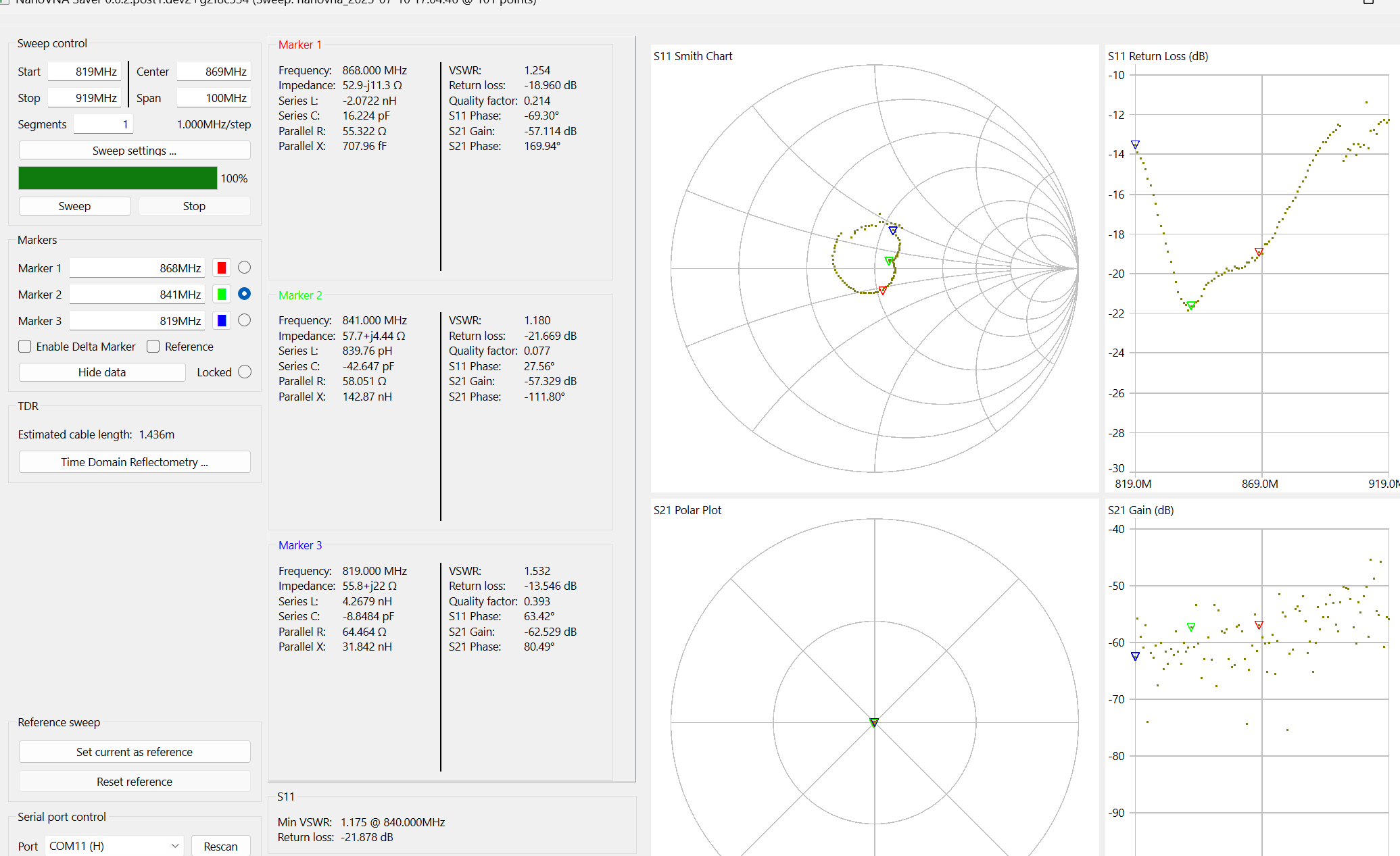The width and height of the screenshot is (1400, 856).
Task: Click the Stop frequency input field
Action: pyautogui.click(x=85, y=98)
